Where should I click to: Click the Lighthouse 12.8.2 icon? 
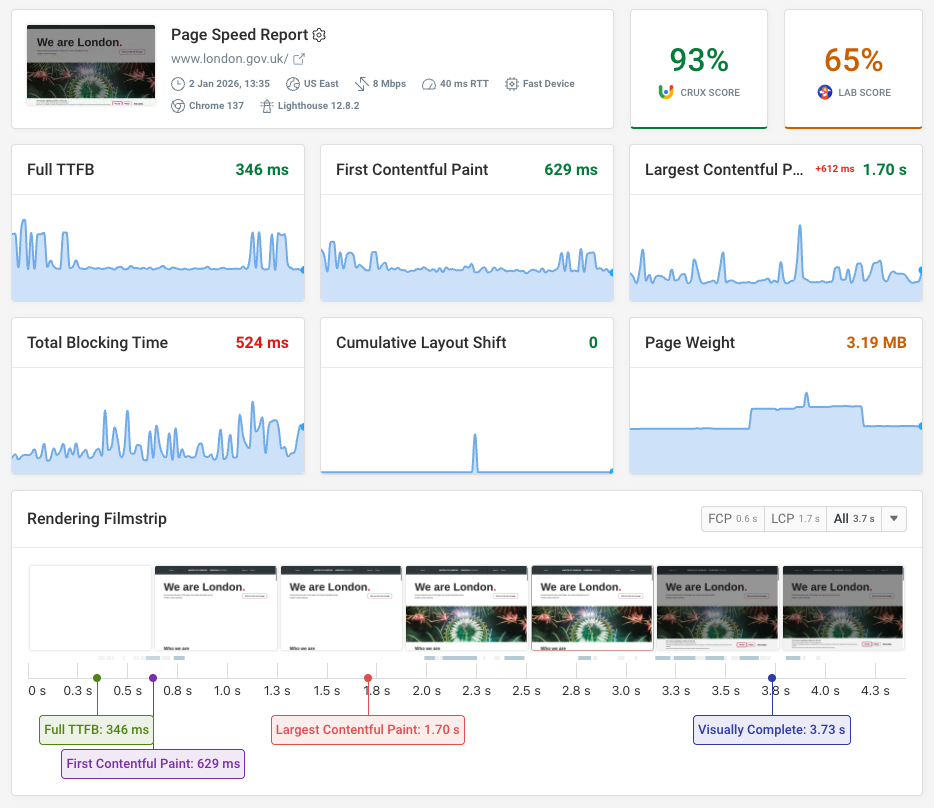[266, 105]
